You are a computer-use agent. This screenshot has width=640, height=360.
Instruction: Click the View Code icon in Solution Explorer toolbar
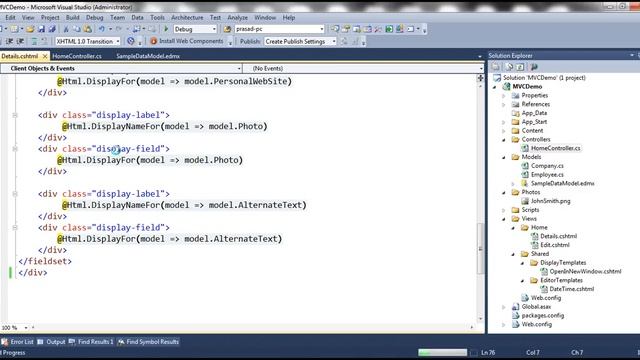pyautogui.click(x=534, y=67)
